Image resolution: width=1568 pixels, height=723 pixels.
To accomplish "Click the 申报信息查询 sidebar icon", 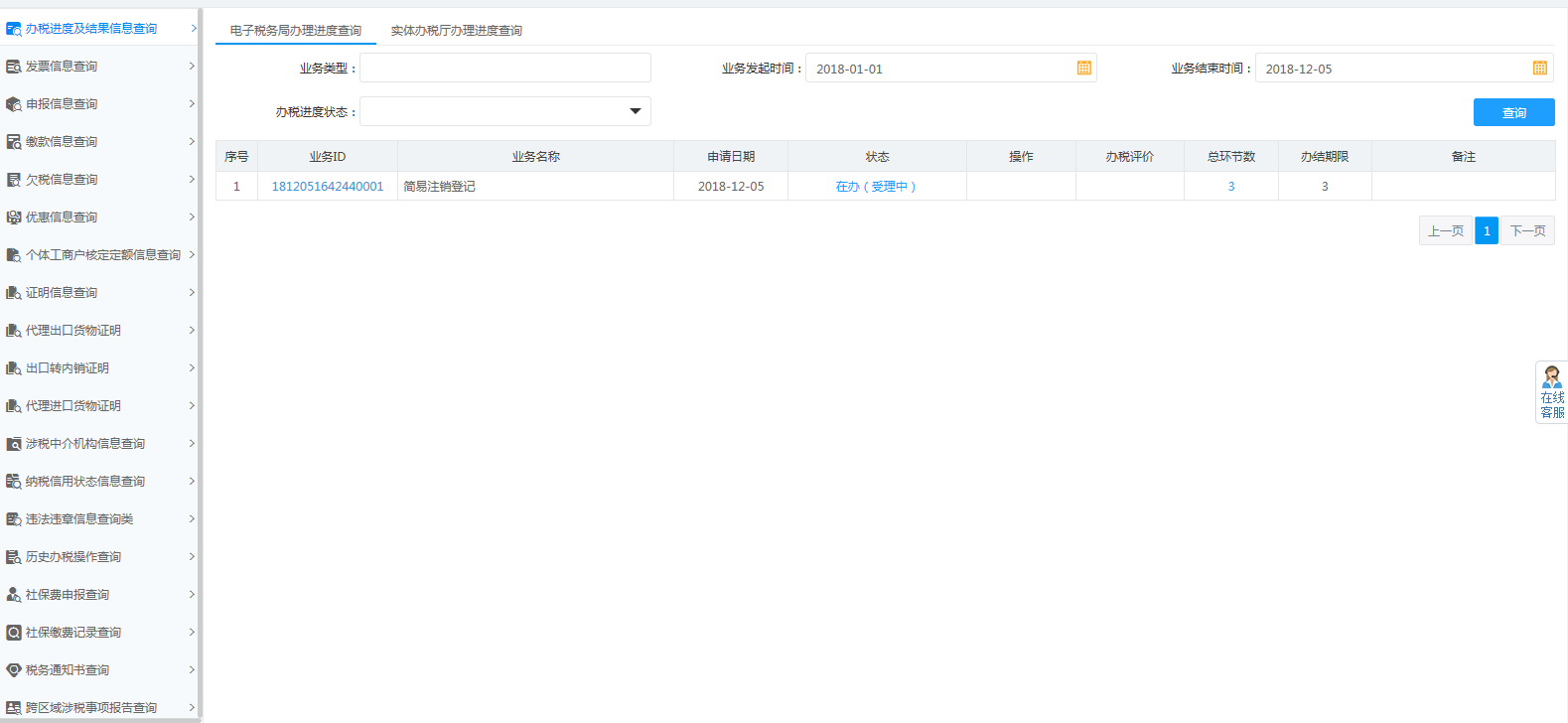I will click(x=14, y=104).
